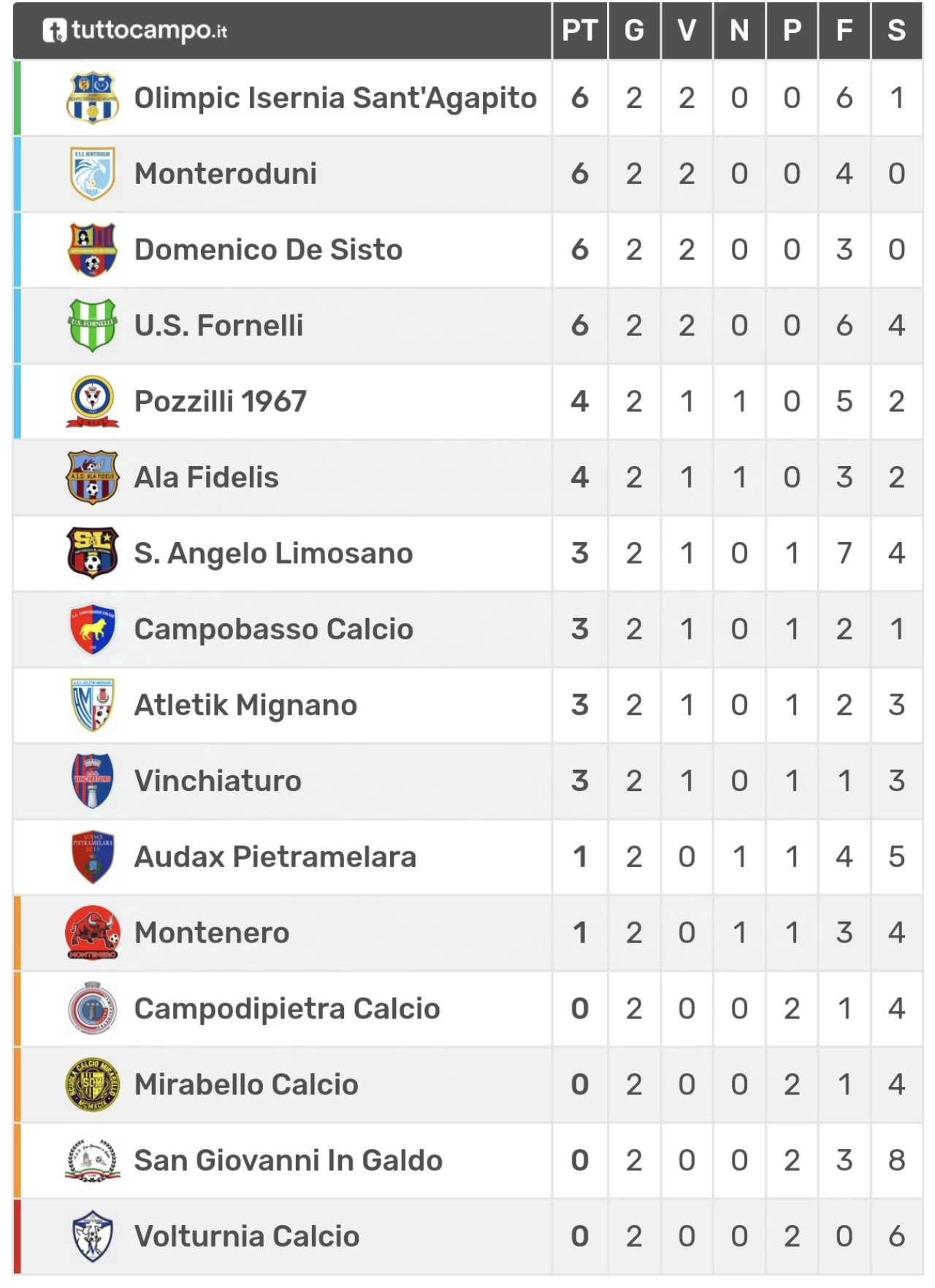Image resolution: width=935 pixels, height=1288 pixels.
Task: Open the Volturnia Calcio shield crest
Action: coord(93,1236)
